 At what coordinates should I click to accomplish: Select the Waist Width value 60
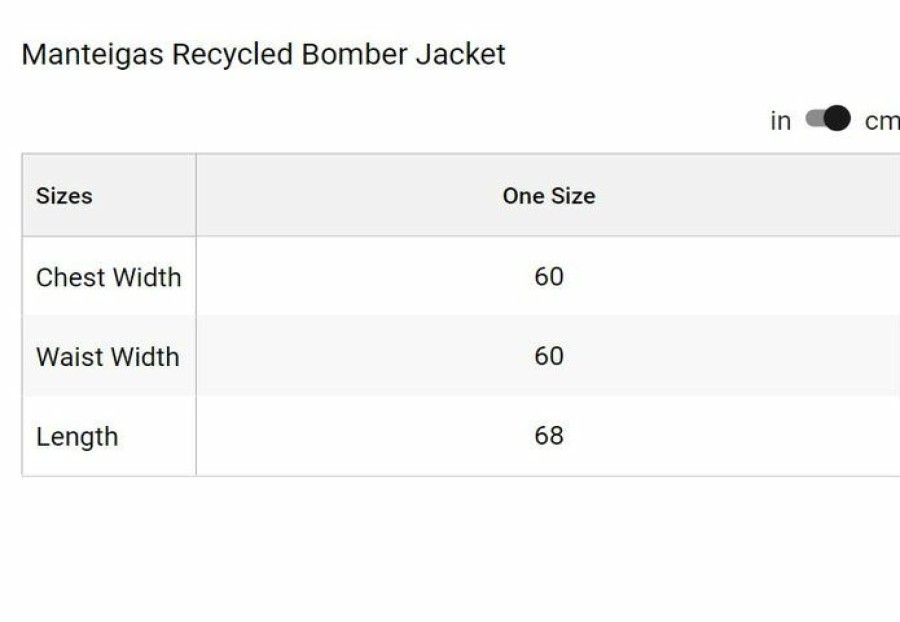(549, 356)
